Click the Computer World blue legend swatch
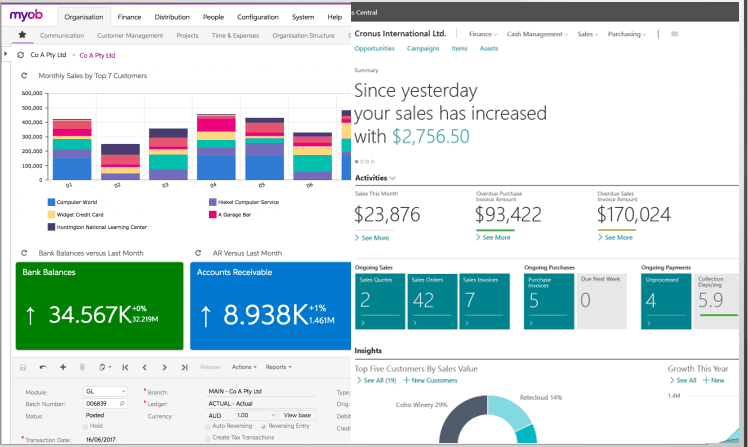The image size is (748, 447). pyautogui.click(x=51, y=202)
